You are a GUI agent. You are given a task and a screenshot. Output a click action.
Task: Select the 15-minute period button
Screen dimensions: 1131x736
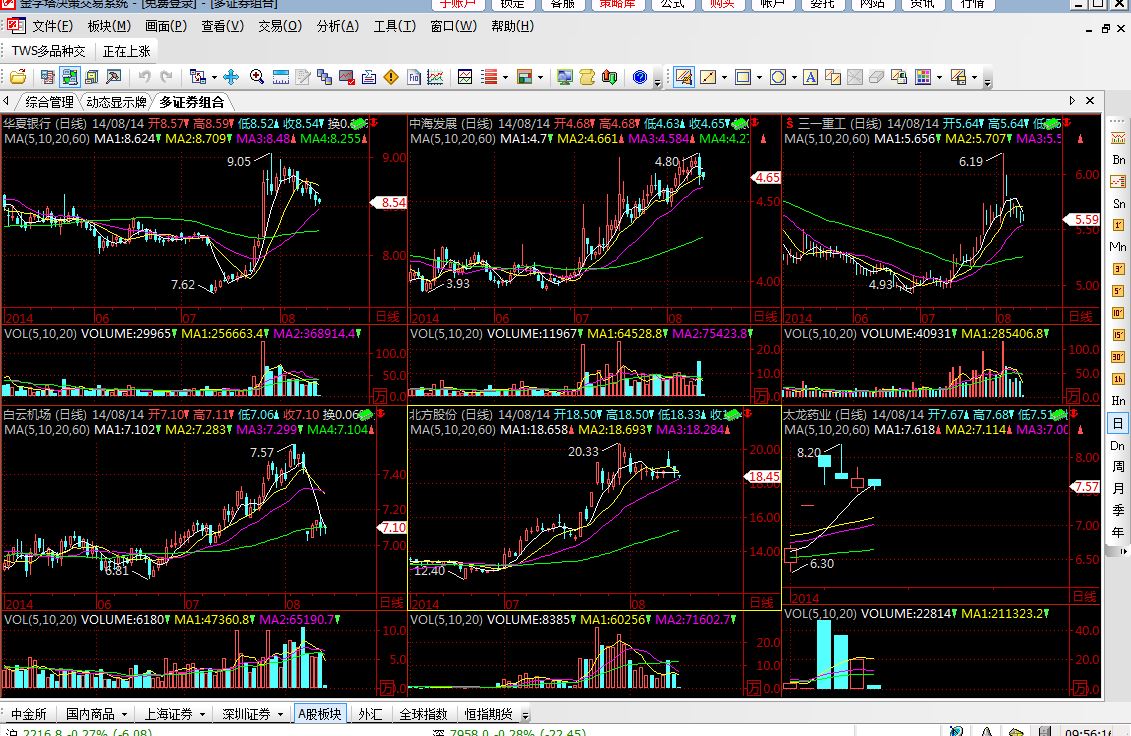1118,335
